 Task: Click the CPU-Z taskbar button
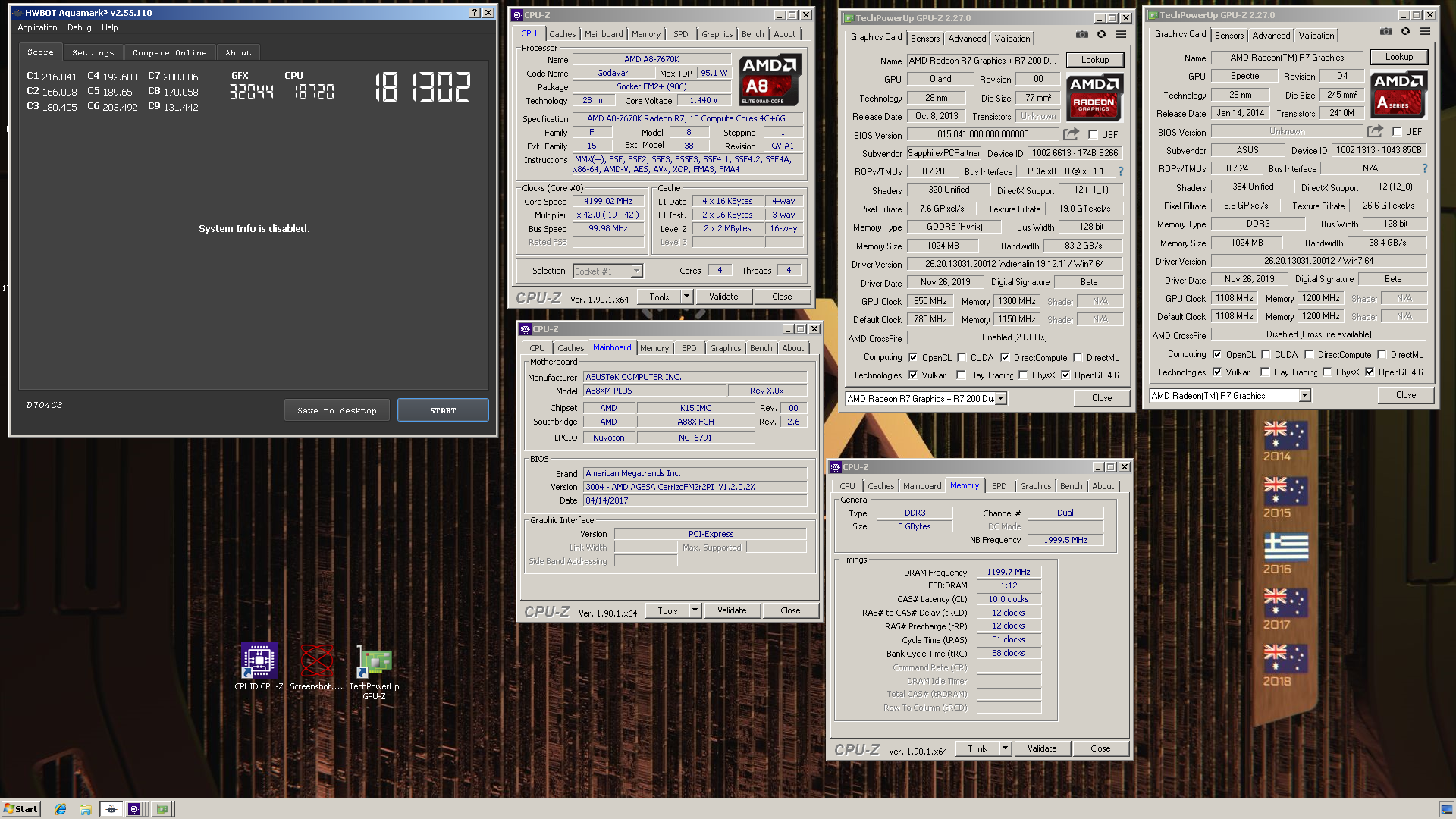134,809
